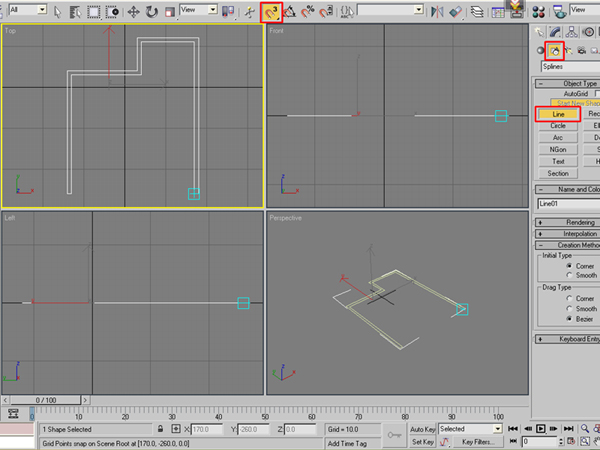This screenshot has height=450, width=600.
Task: Click the Play Animation button
Action: coord(540,429)
